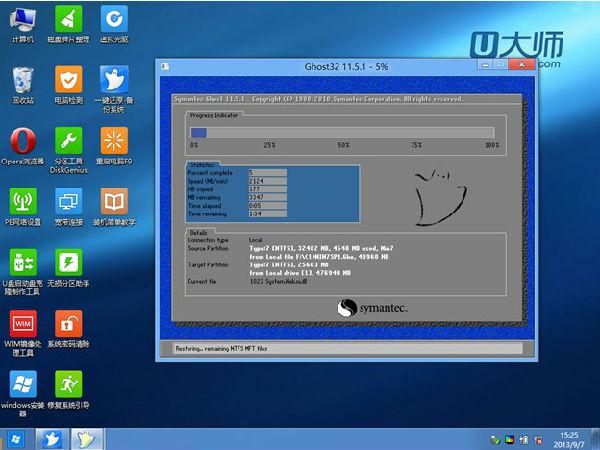Open the computer detection shield icon

pyautogui.click(x=68, y=80)
